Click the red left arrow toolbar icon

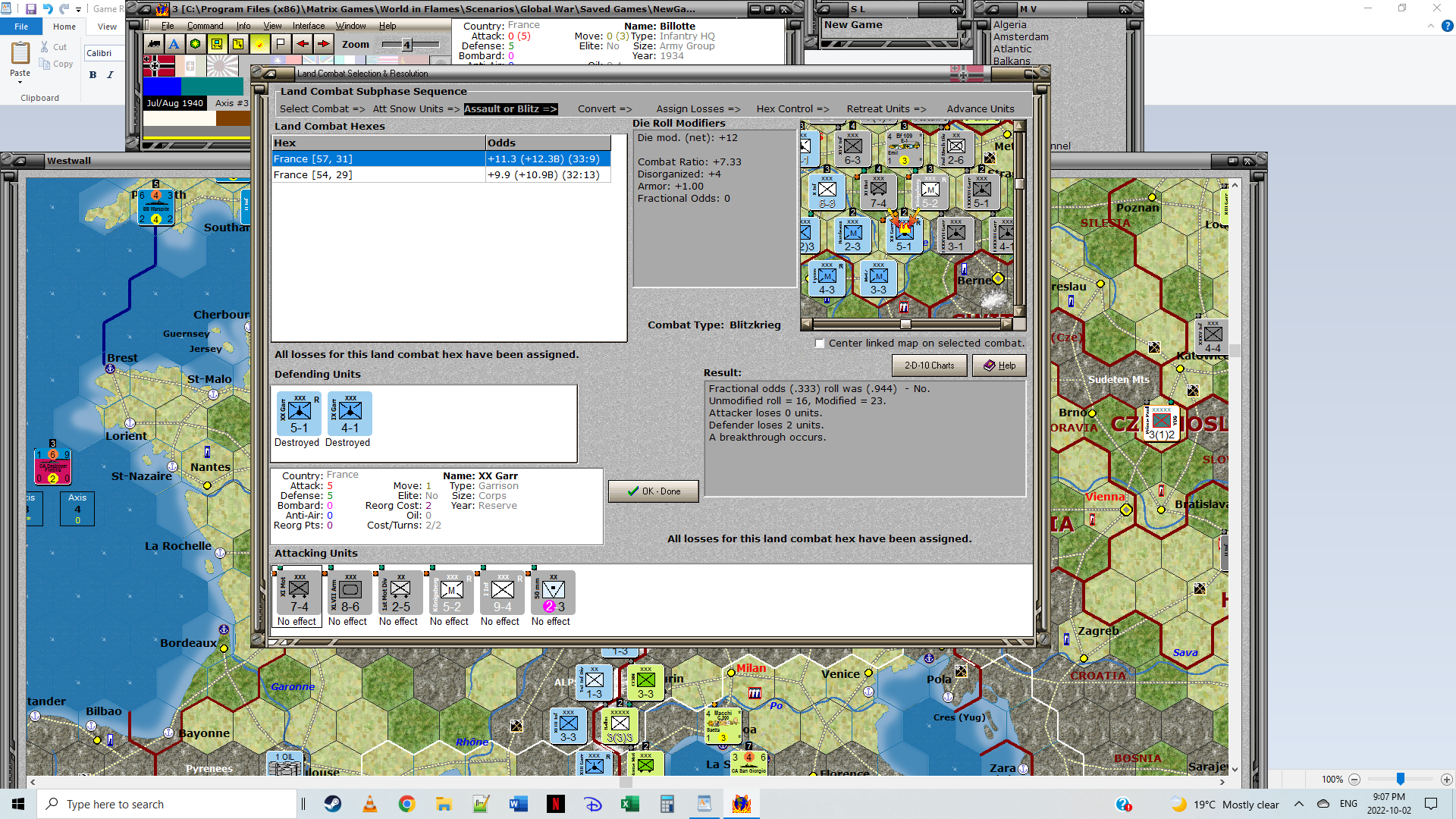click(x=302, y=44)
